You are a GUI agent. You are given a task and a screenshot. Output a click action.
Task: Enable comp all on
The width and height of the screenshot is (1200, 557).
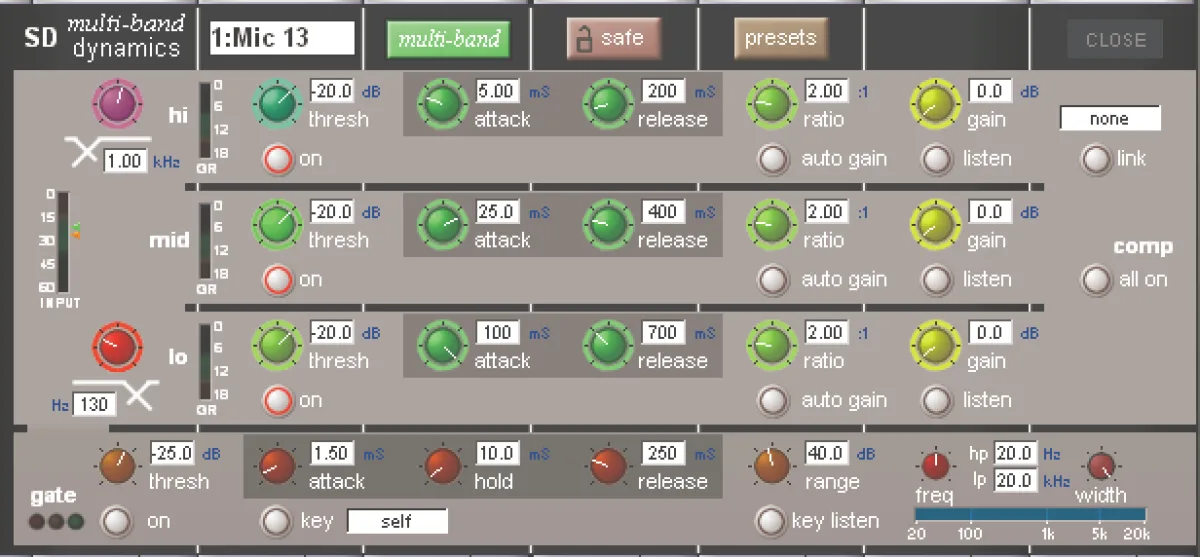1096,280
